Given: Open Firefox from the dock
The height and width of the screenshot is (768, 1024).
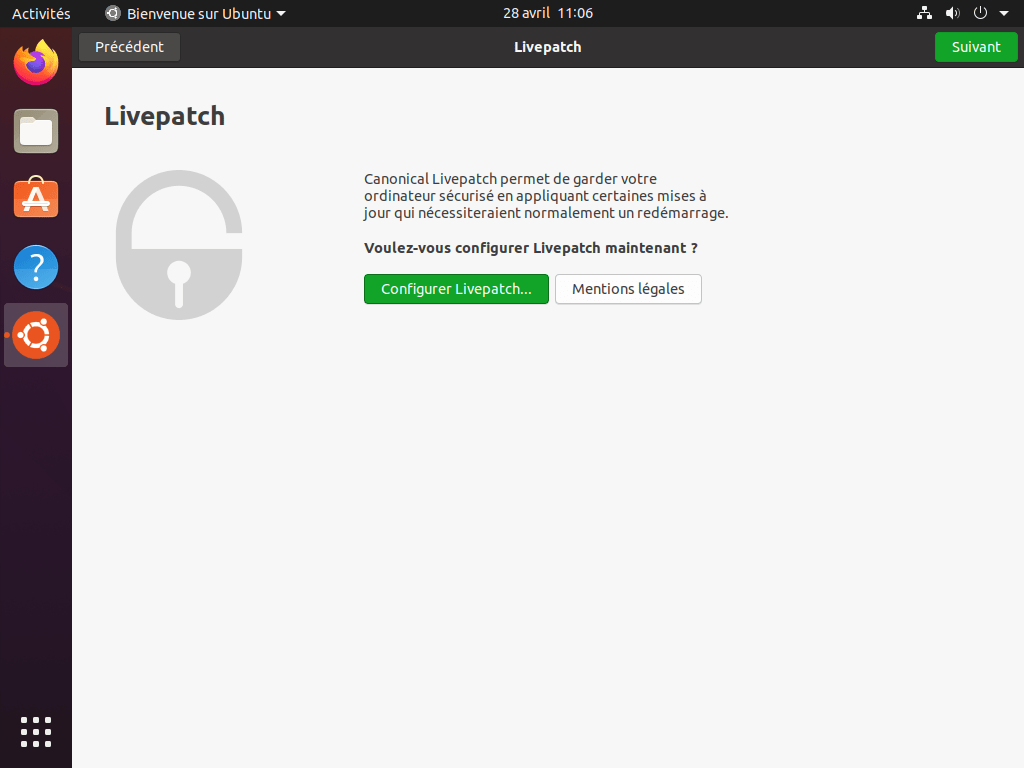Looking at the screenshot, I should pos(36,62).
